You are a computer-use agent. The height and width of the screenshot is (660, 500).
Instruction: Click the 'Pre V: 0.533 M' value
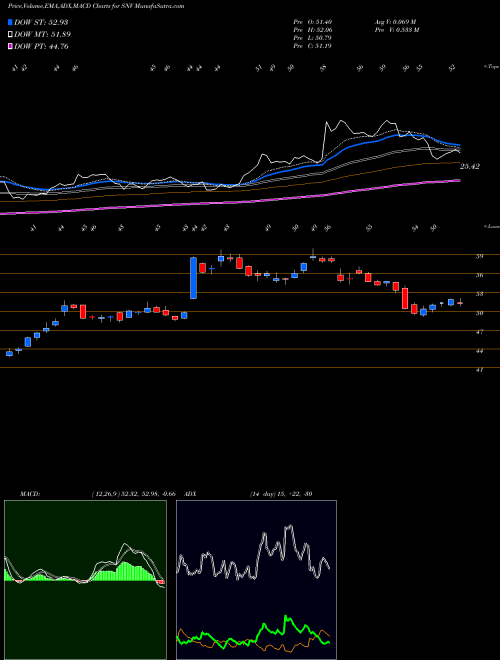397,30
